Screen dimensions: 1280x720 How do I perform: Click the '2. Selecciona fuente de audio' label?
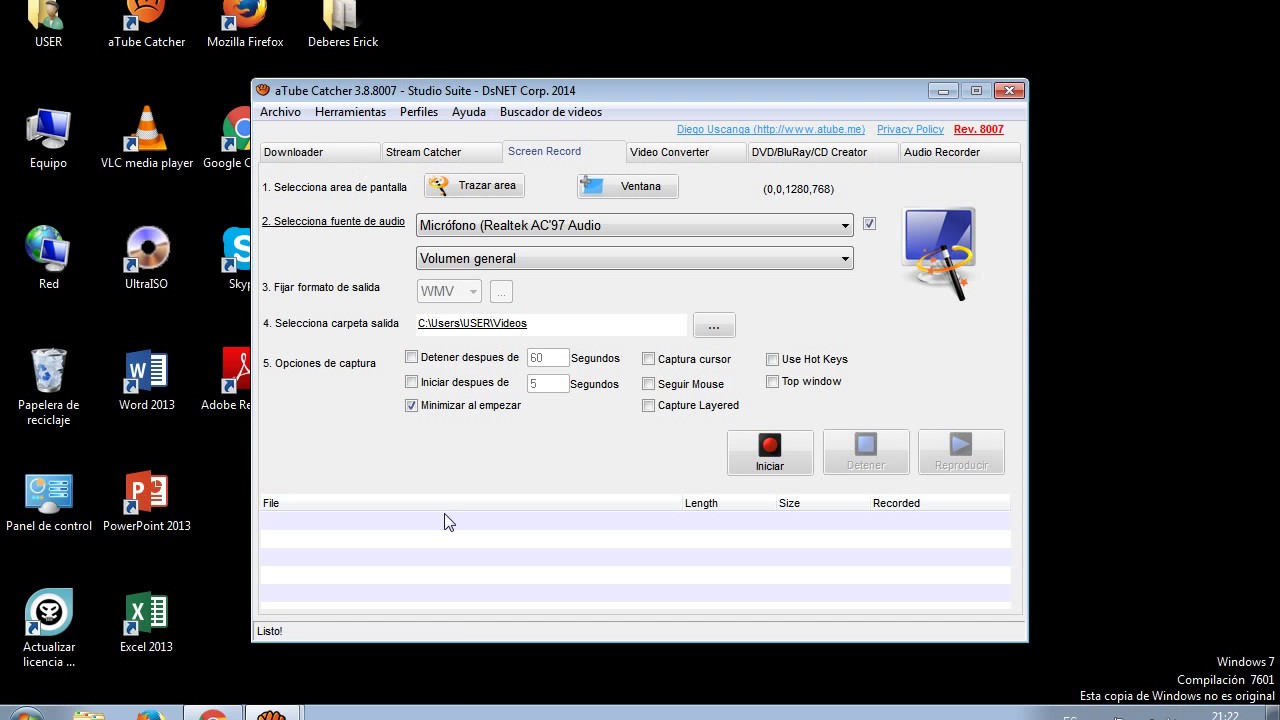click(x=333, y=221)
